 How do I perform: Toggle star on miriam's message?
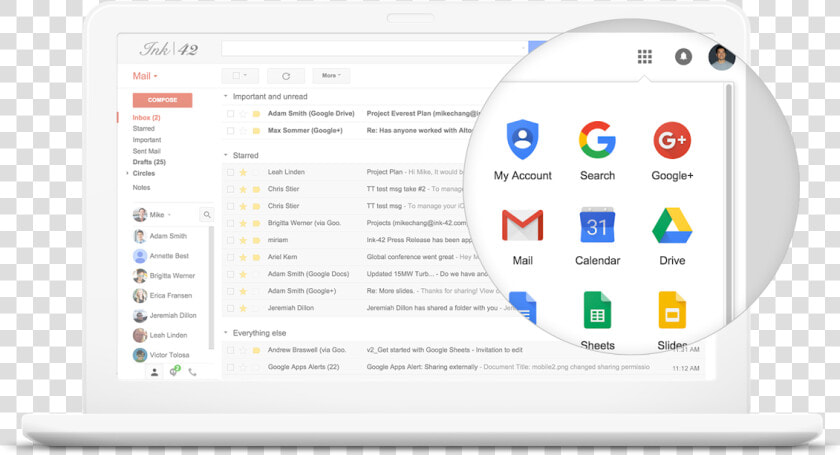coord(243,240)
